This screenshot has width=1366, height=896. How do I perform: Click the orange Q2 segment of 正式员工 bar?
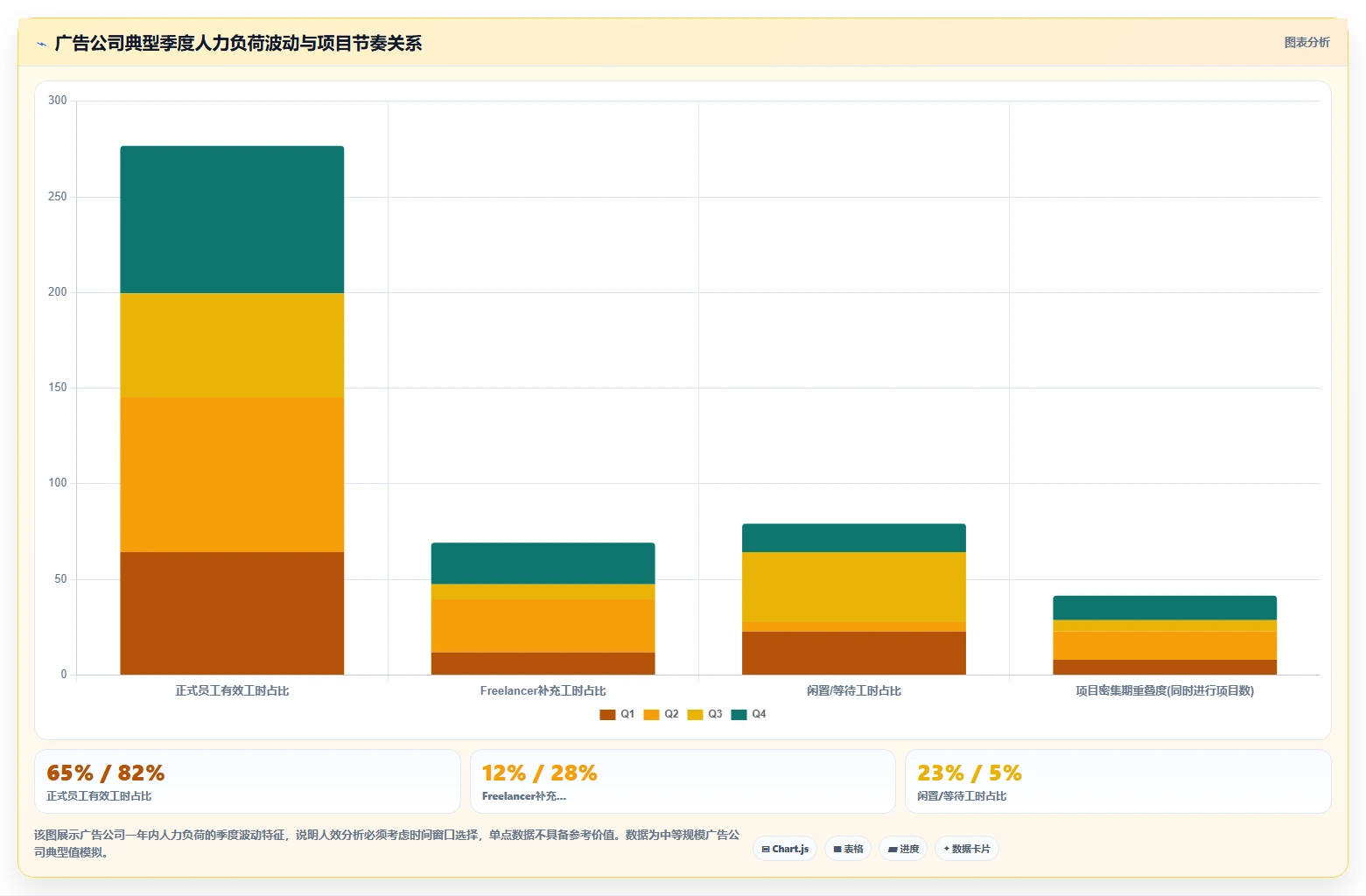pos(232,474)
